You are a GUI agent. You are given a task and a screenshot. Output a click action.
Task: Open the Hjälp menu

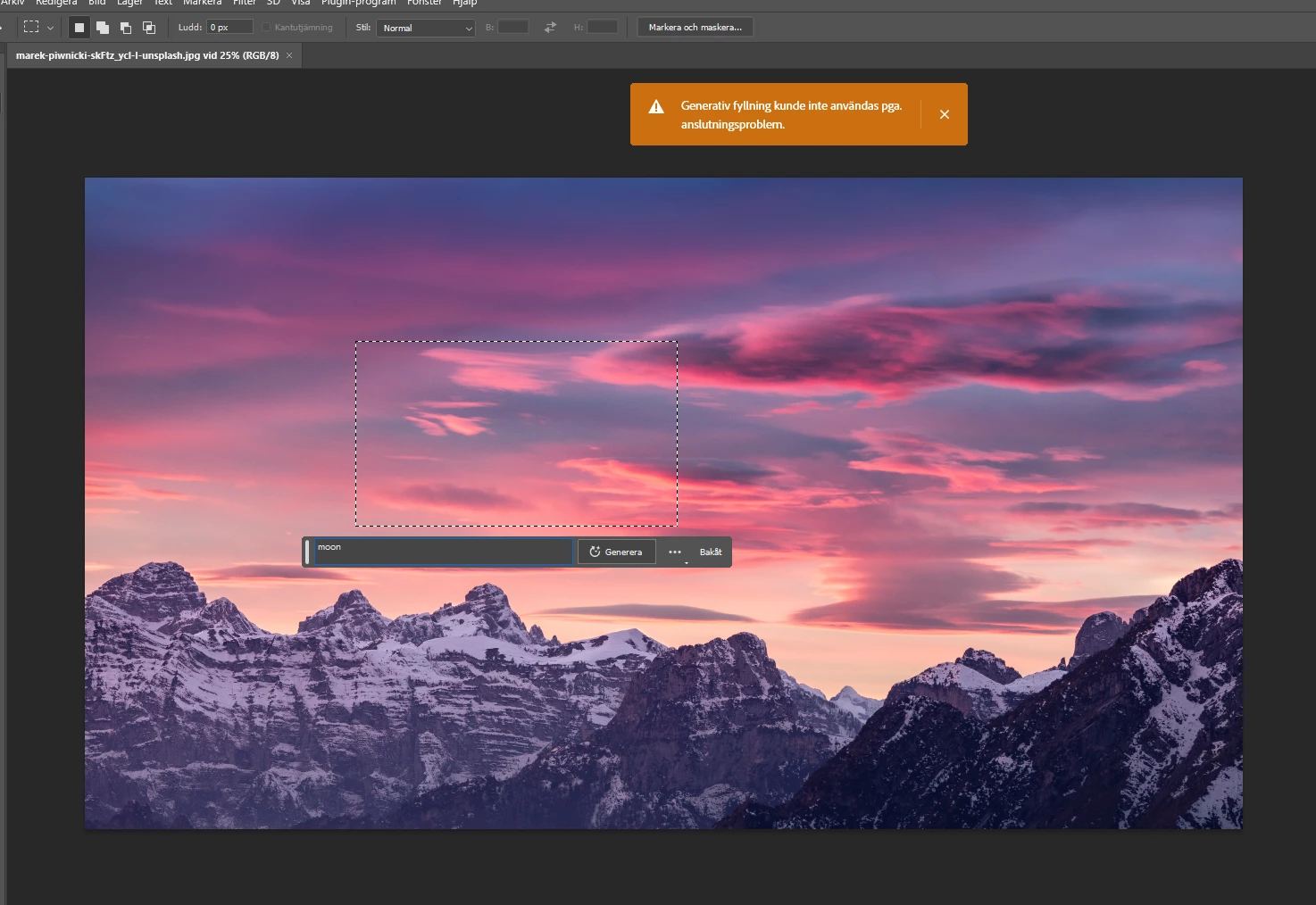point(464,3)
